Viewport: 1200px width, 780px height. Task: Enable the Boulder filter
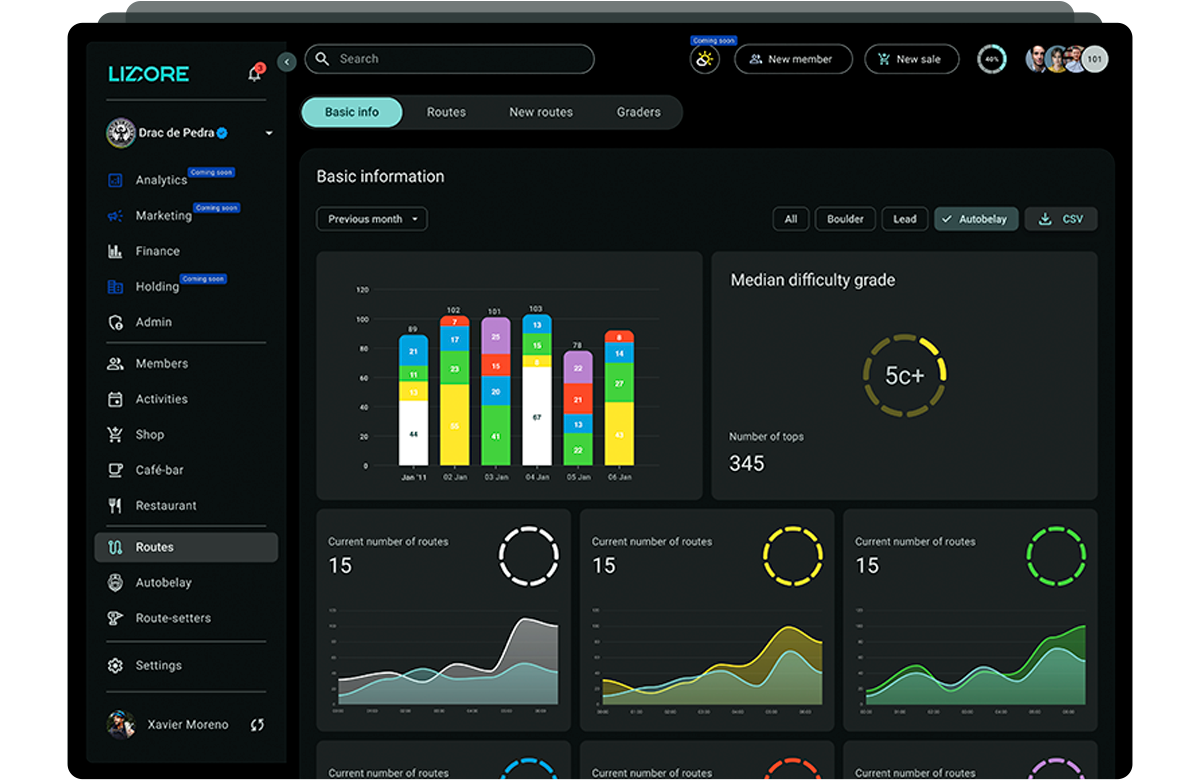pyautogui.click(x=845, y=219)
